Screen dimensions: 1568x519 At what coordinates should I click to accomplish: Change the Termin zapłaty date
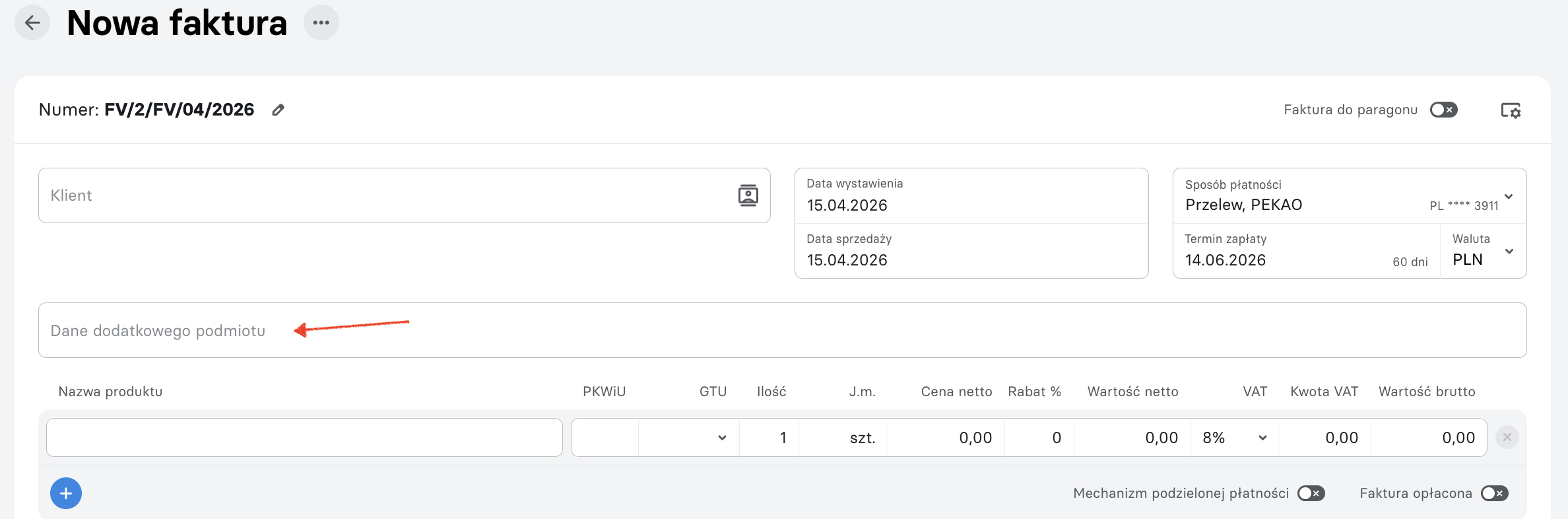click(x=1307, y=251)
